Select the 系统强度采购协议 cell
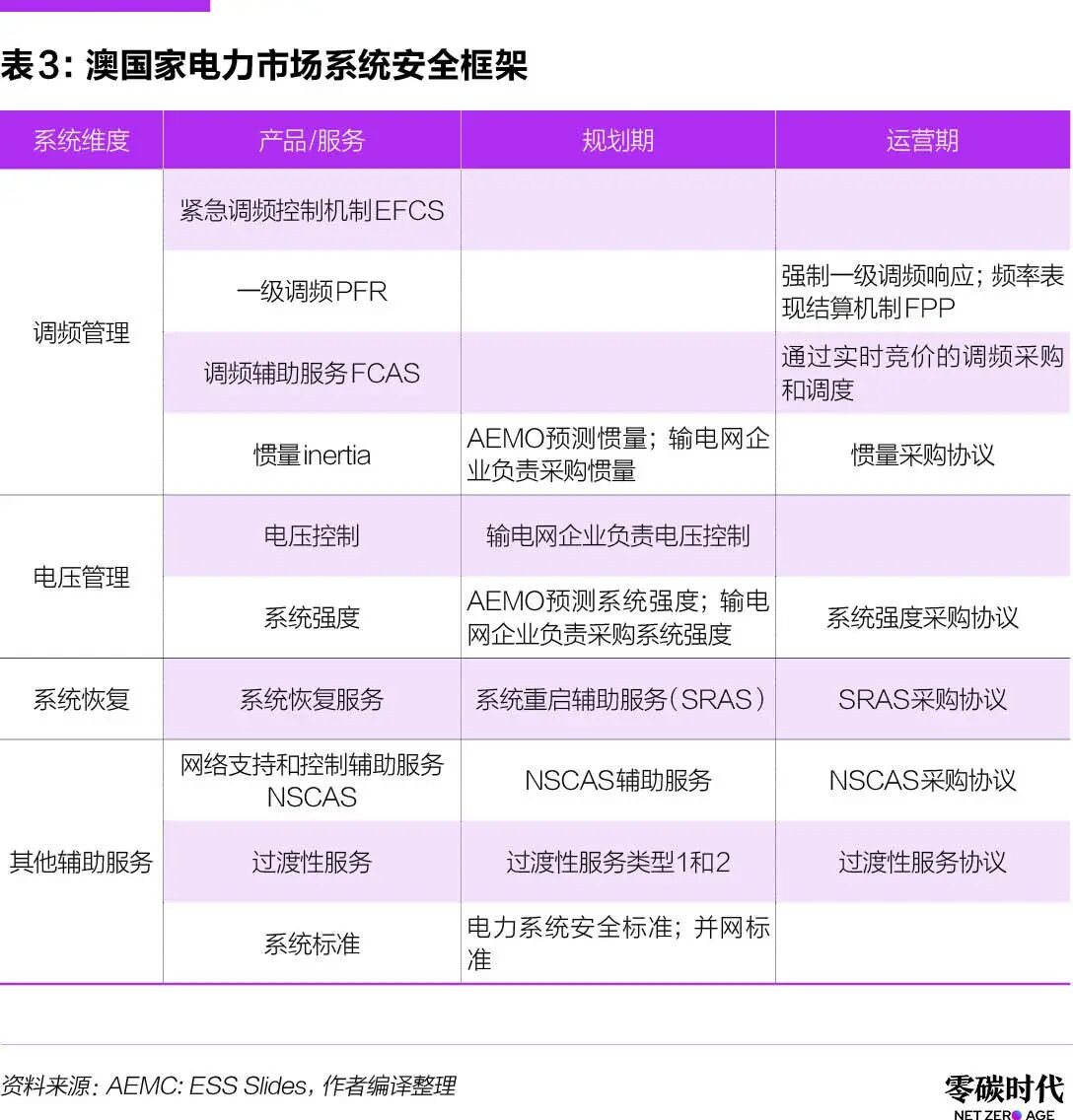1073x1120 pixels. coord(922,618)
